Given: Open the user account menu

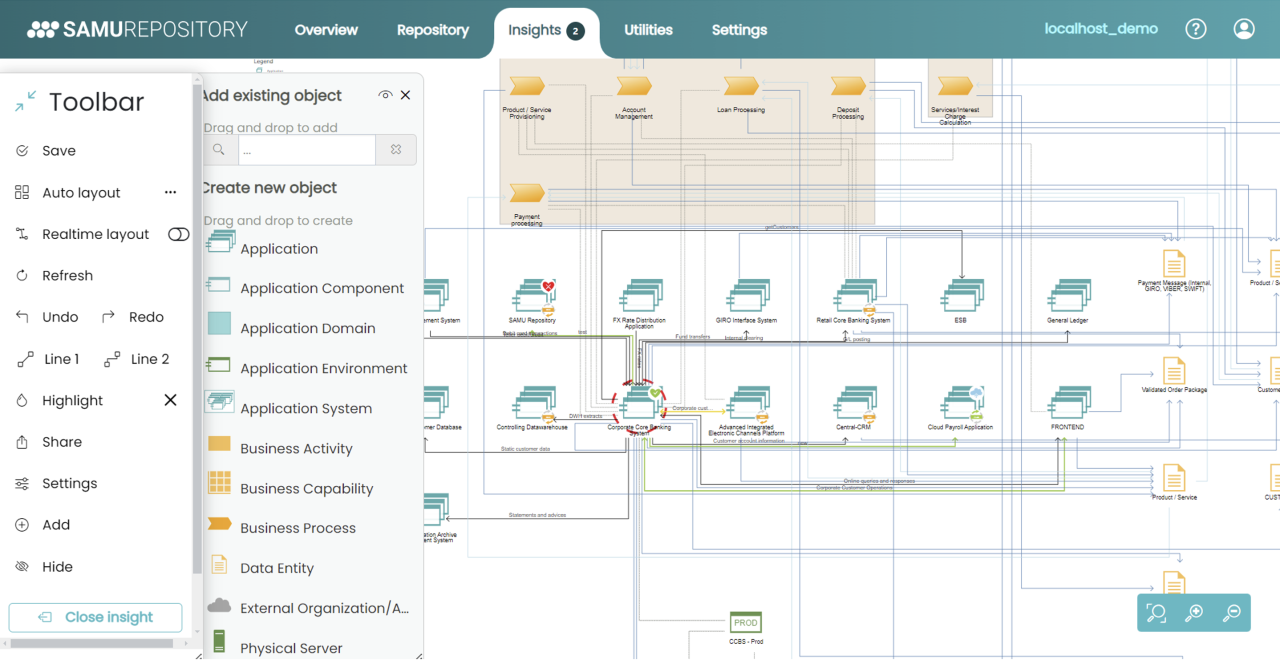Looking at the screenshot, I should [1244, 29].
